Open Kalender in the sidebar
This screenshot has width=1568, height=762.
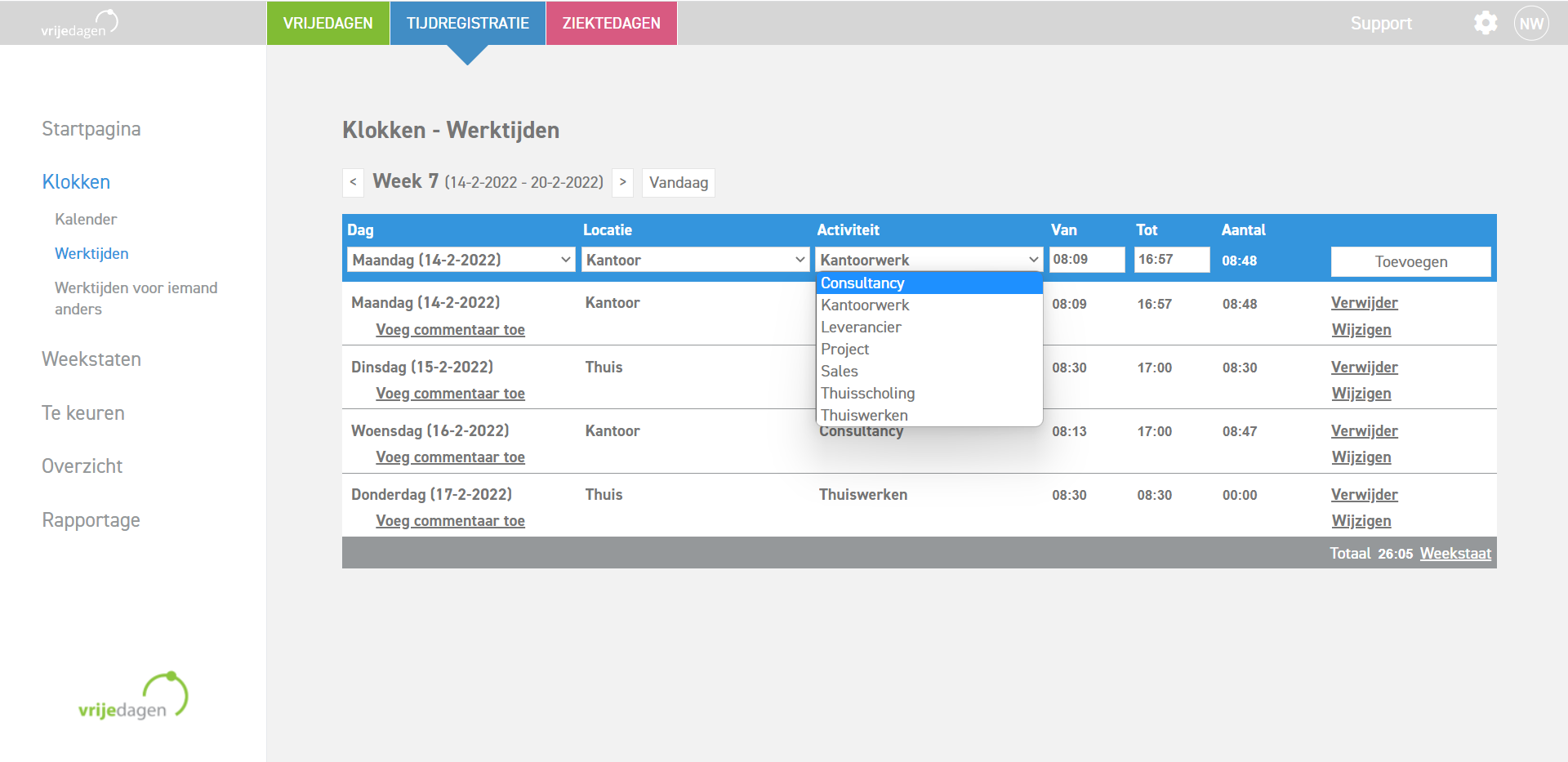tap(86, 219)
